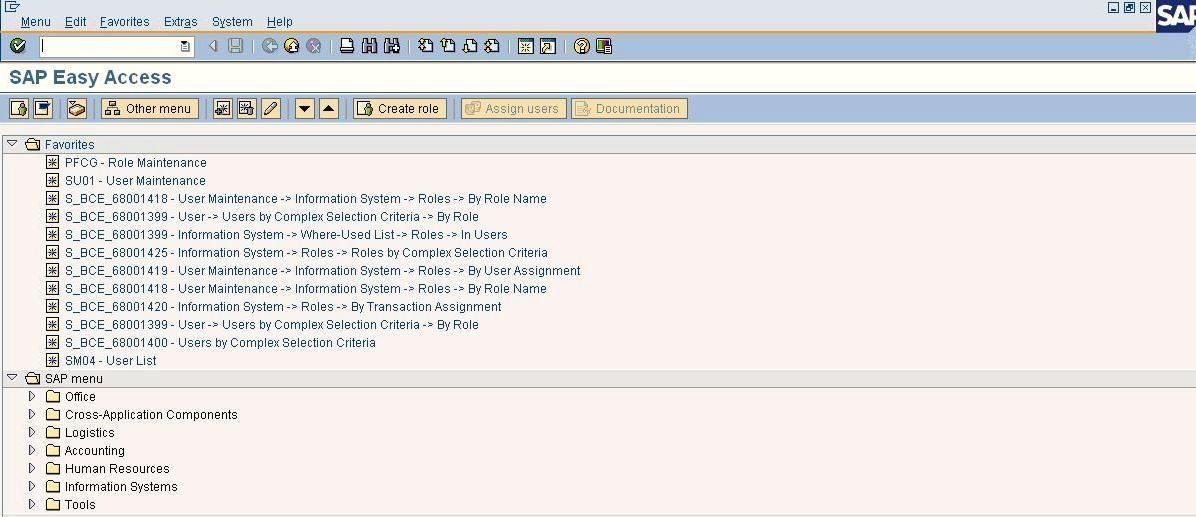
Task: Click the Create role button
Action: click(x=400, y=108)
